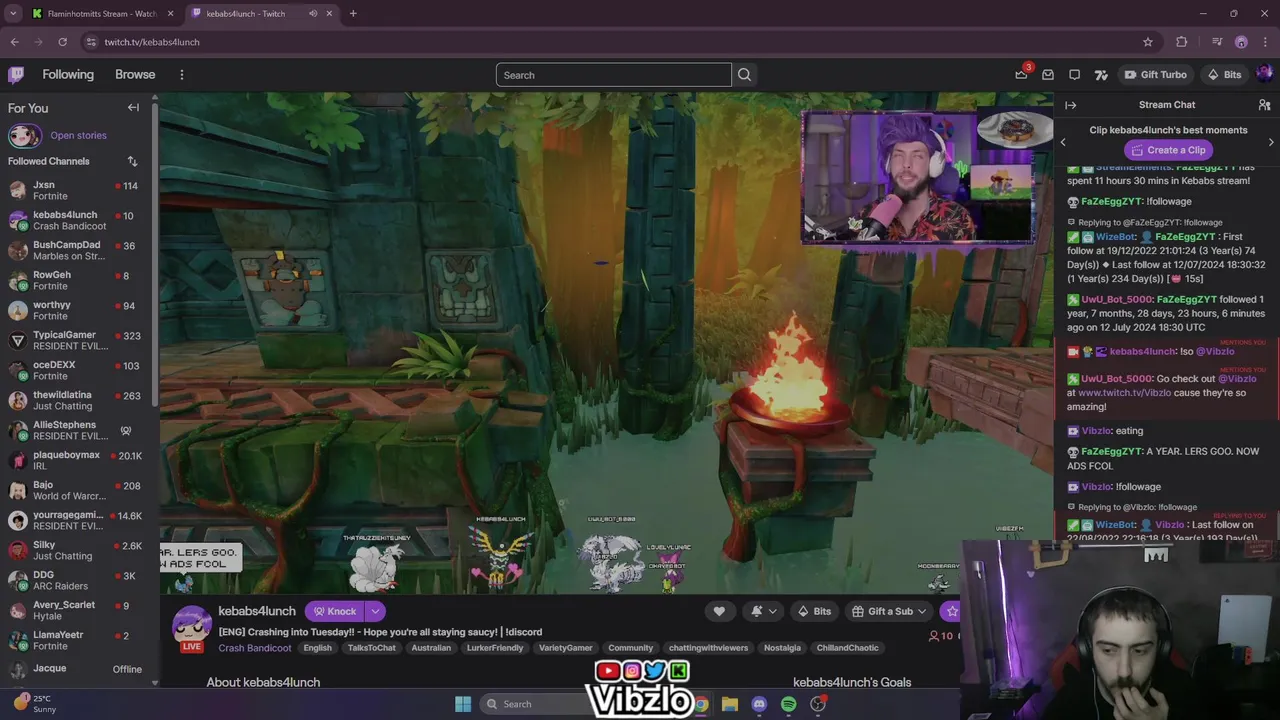Click Knock button under stream

pos(333,611)
